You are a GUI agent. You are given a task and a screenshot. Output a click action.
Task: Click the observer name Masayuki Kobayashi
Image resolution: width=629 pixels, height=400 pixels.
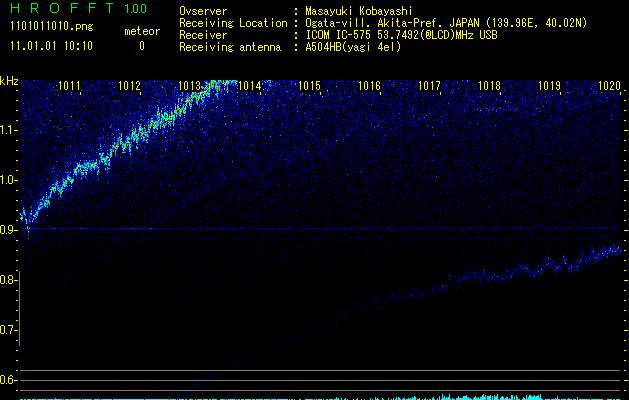tap(359, 11)
